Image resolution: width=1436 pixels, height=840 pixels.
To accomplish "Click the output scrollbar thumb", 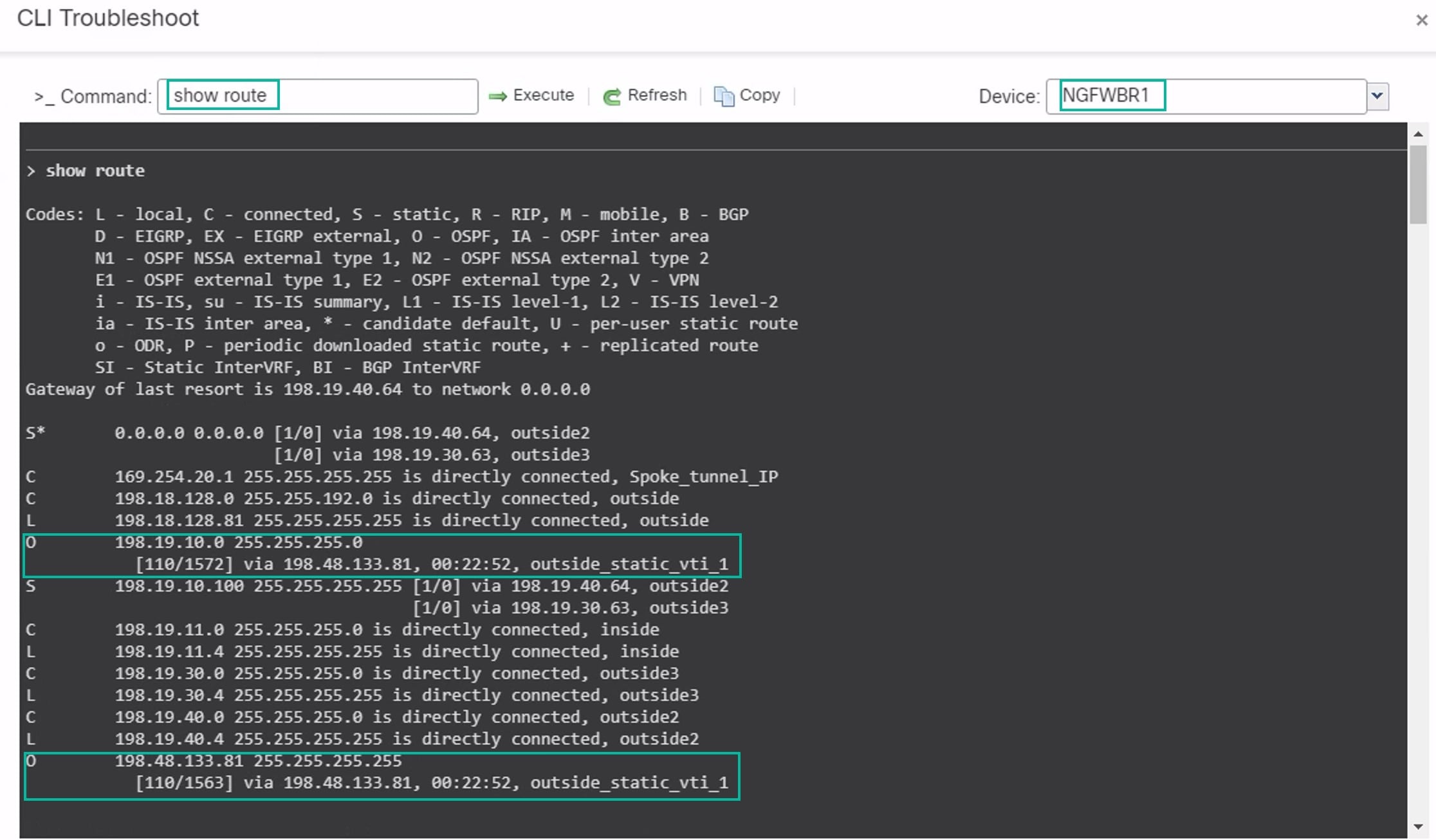I will coord(1418,184).
